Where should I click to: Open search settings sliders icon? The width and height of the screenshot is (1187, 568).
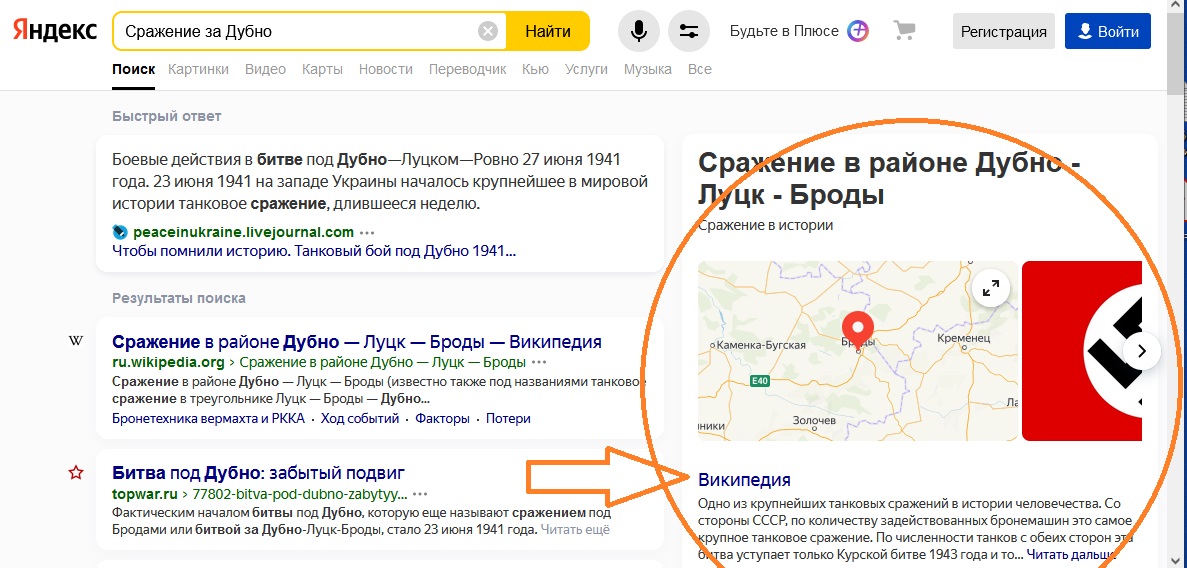689,31
